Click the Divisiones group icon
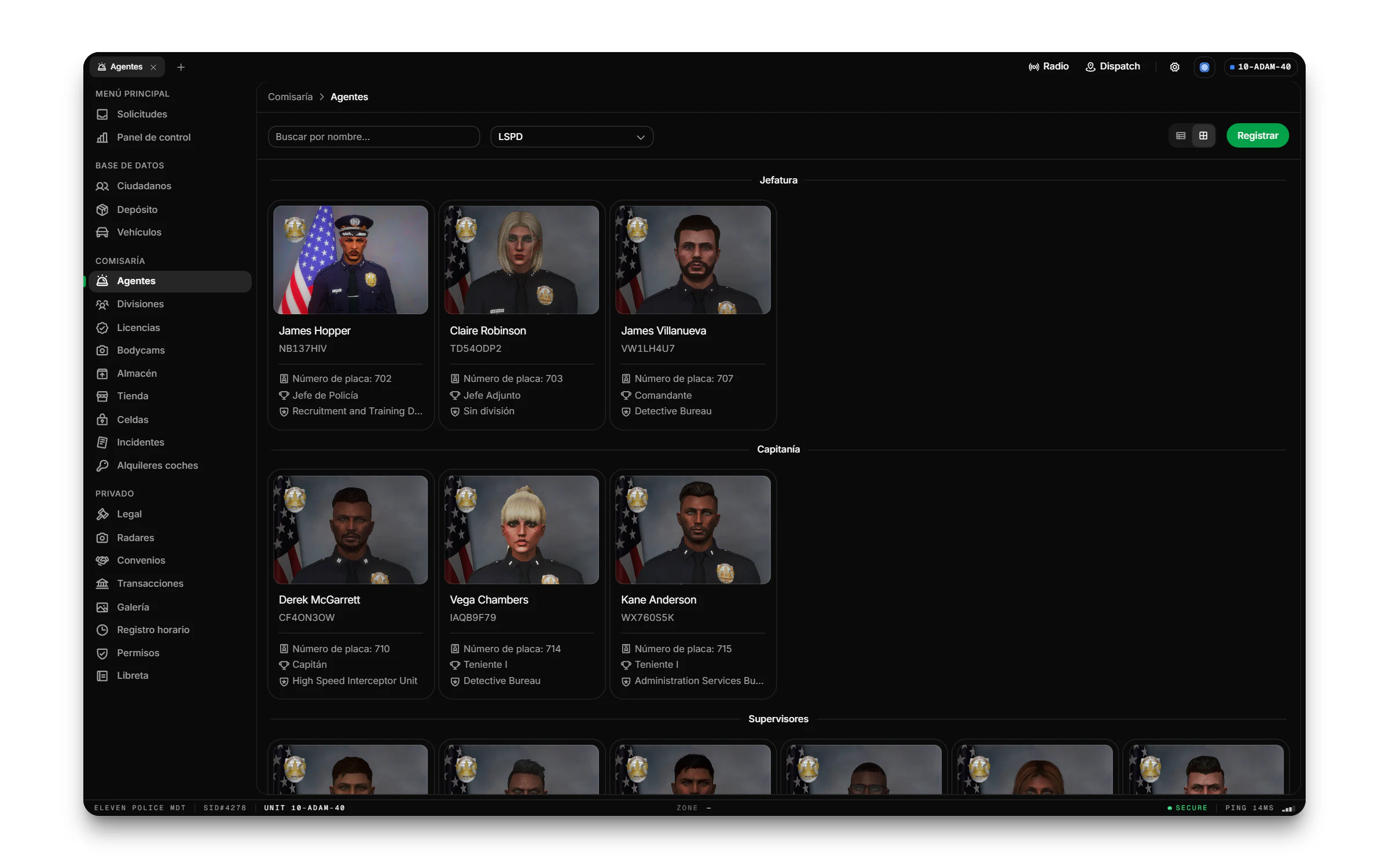The width and height of the screenshot is (1389, 868). coord(102,304)
